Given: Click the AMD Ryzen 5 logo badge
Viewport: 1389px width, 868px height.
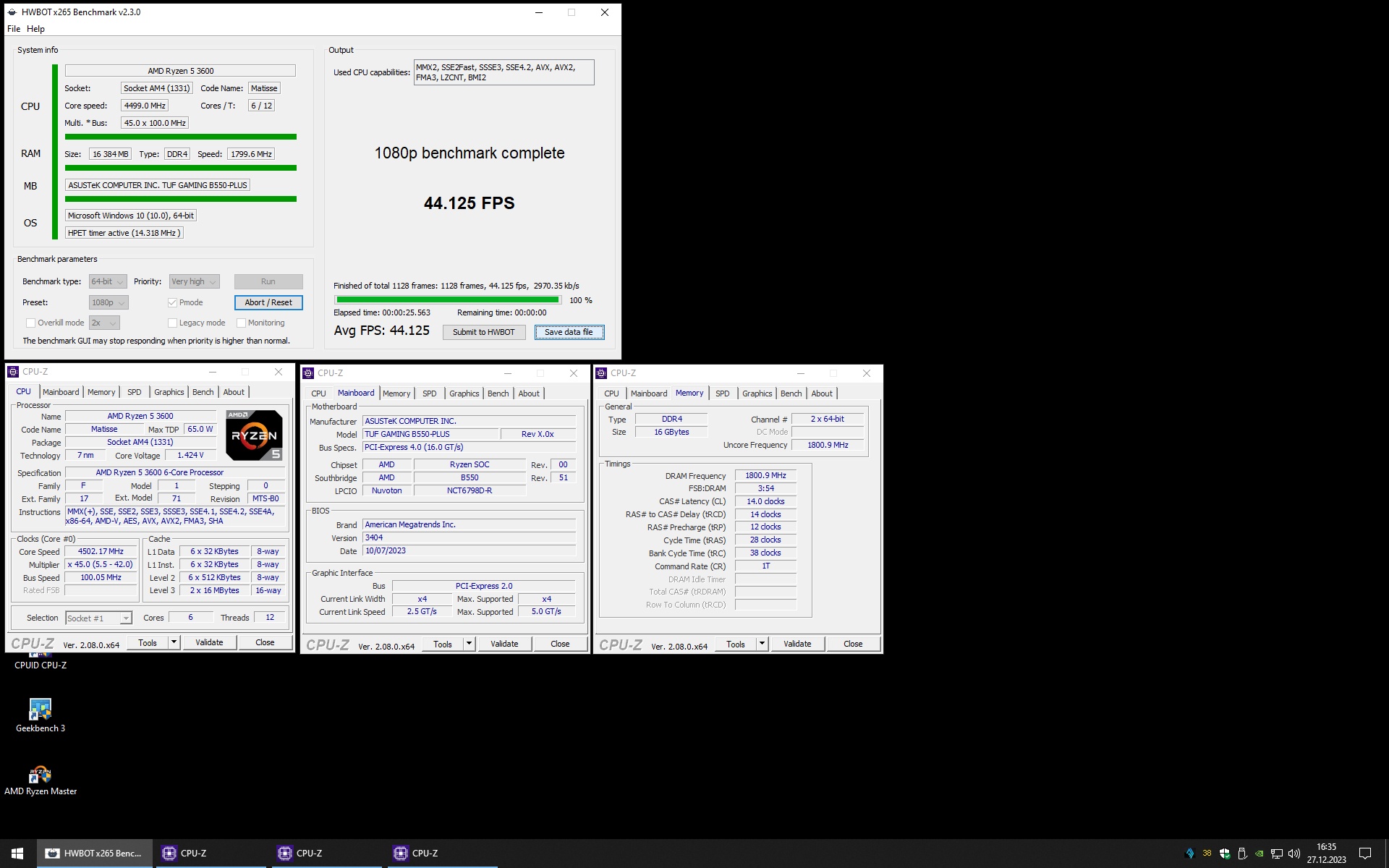Looking at the screenshot, I should [x=254, y=435].
